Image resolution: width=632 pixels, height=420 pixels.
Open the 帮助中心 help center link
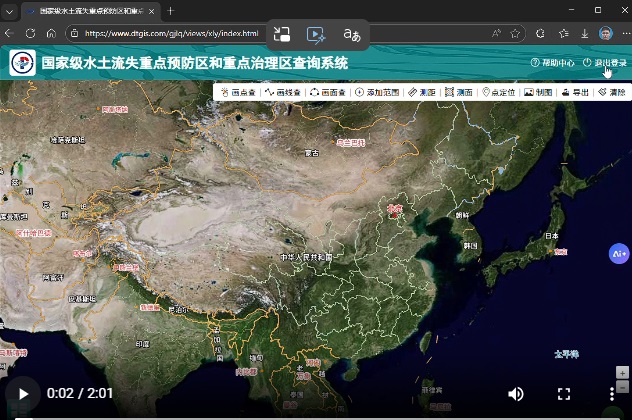552,63
